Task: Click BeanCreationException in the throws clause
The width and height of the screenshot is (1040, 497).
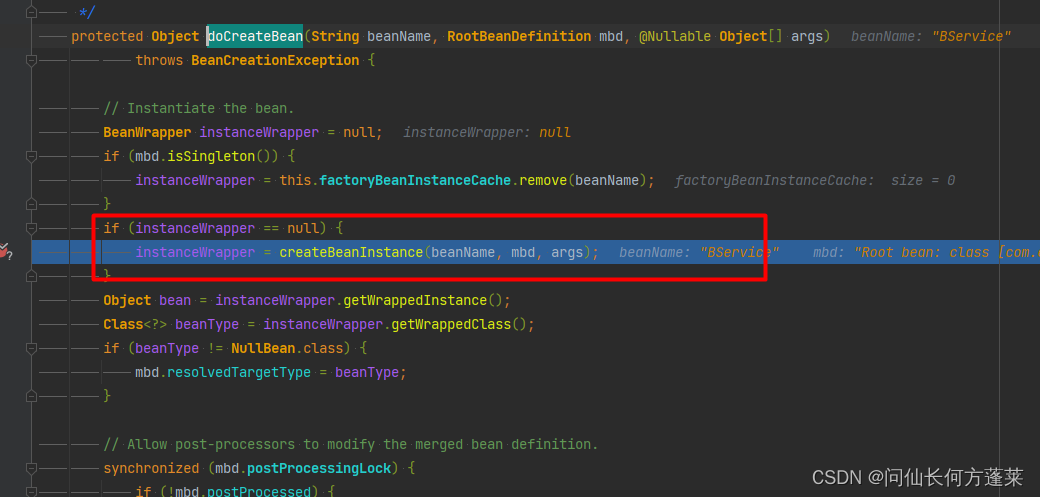Action: coord(275,60)
